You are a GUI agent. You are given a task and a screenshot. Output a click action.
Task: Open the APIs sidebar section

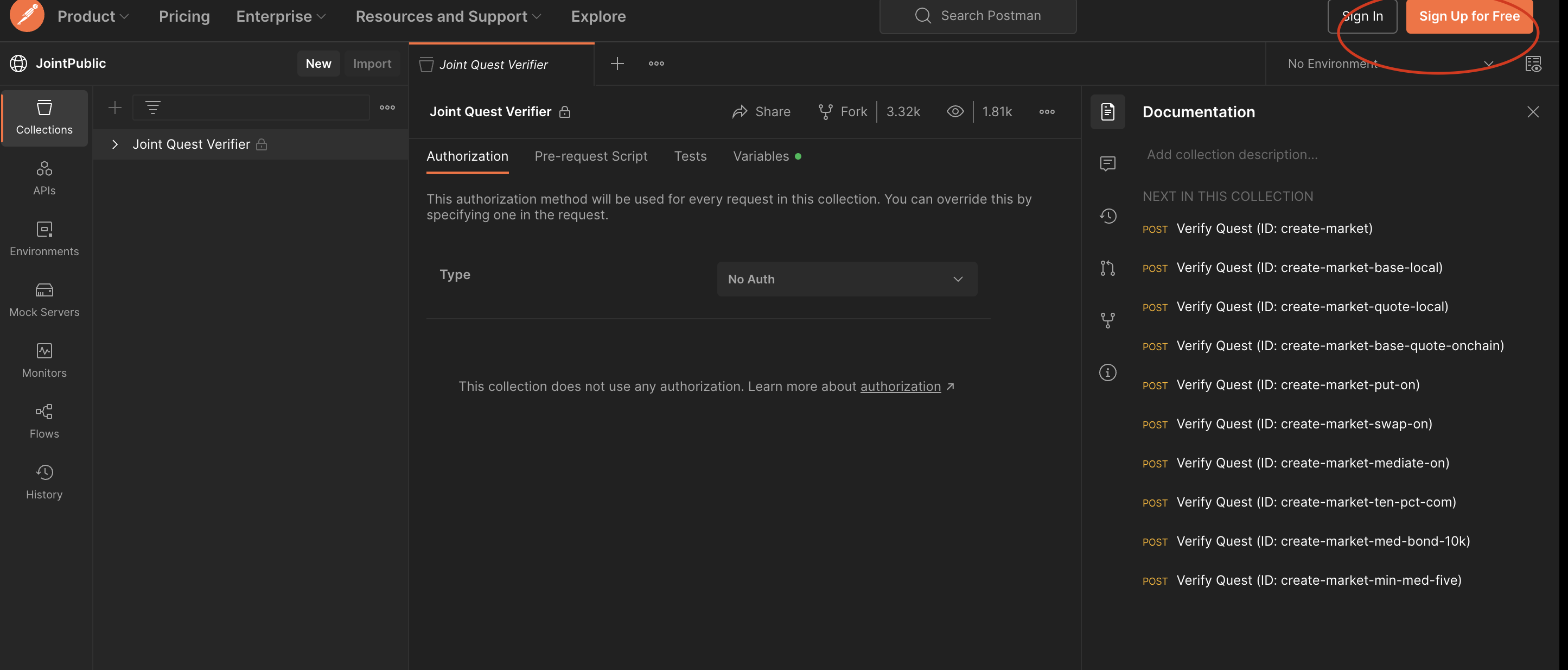point(44,178)
